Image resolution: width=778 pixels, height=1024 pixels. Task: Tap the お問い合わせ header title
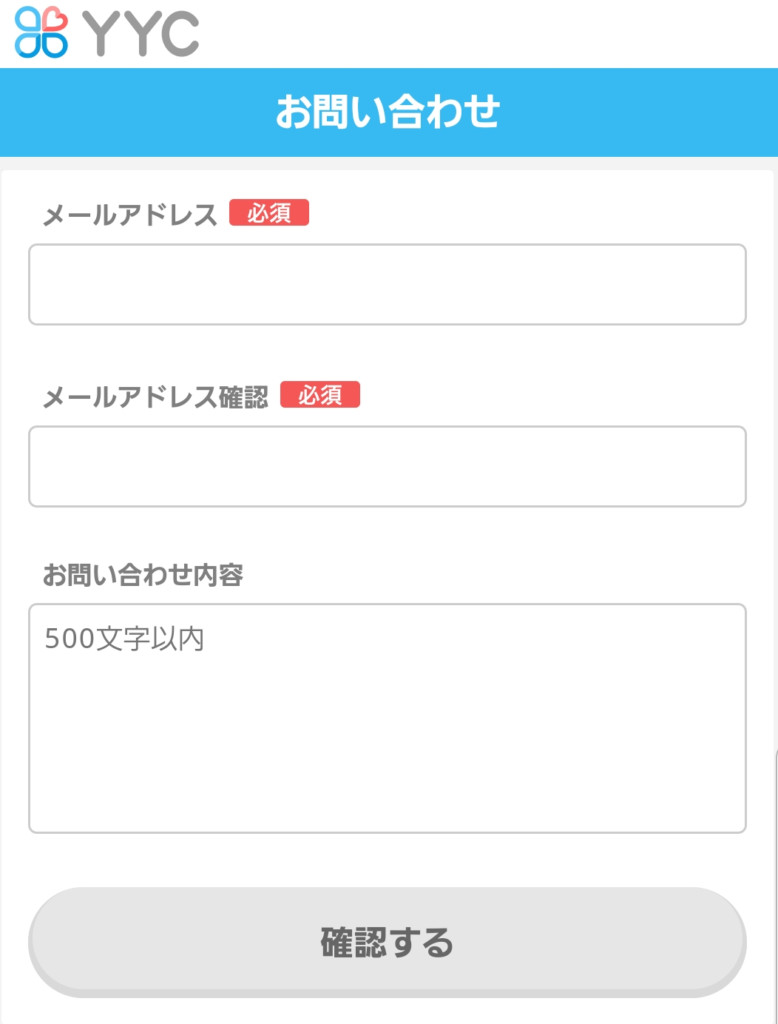tap(388, 112)
